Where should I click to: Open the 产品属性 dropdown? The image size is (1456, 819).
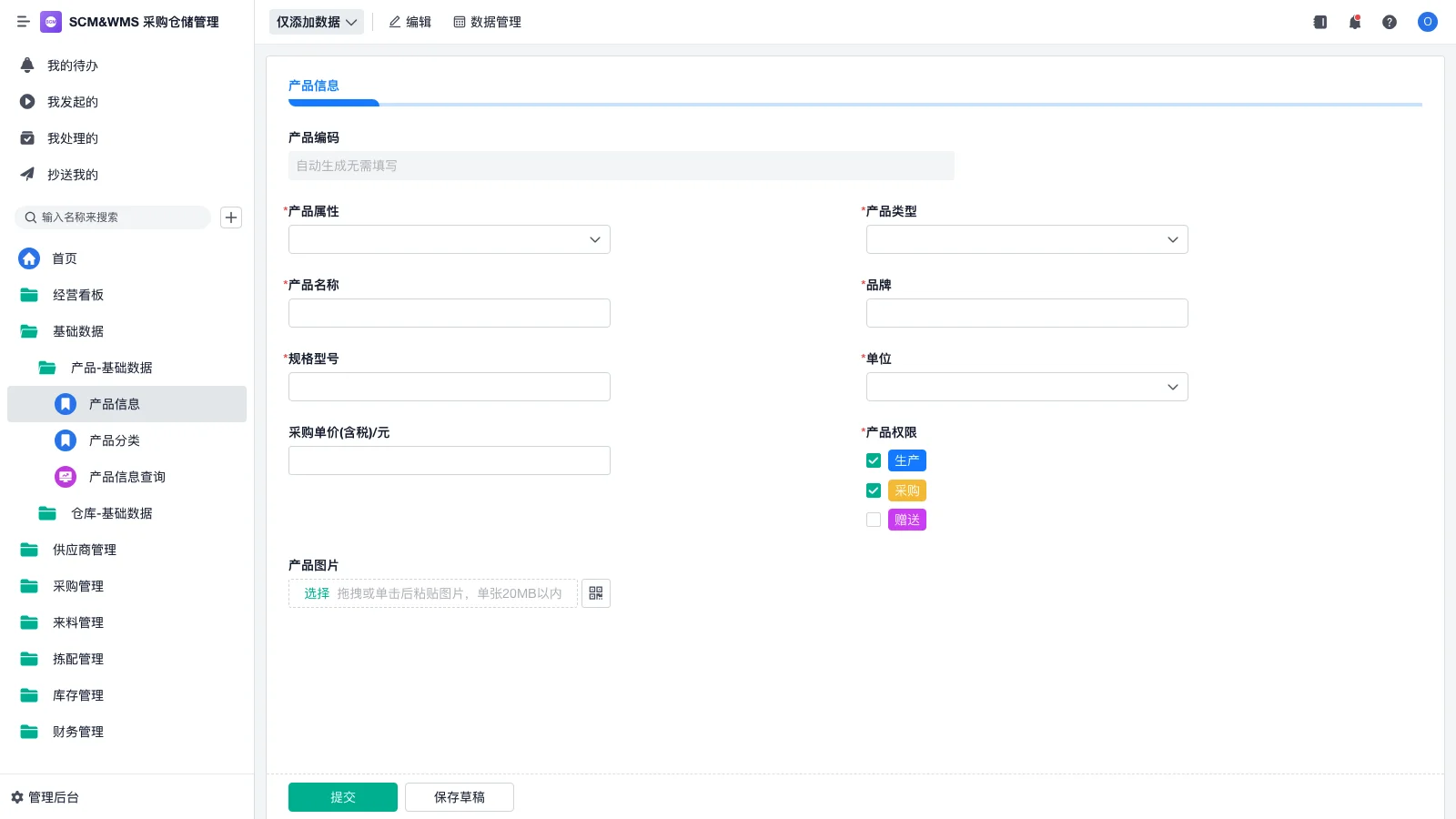[450, 239]
